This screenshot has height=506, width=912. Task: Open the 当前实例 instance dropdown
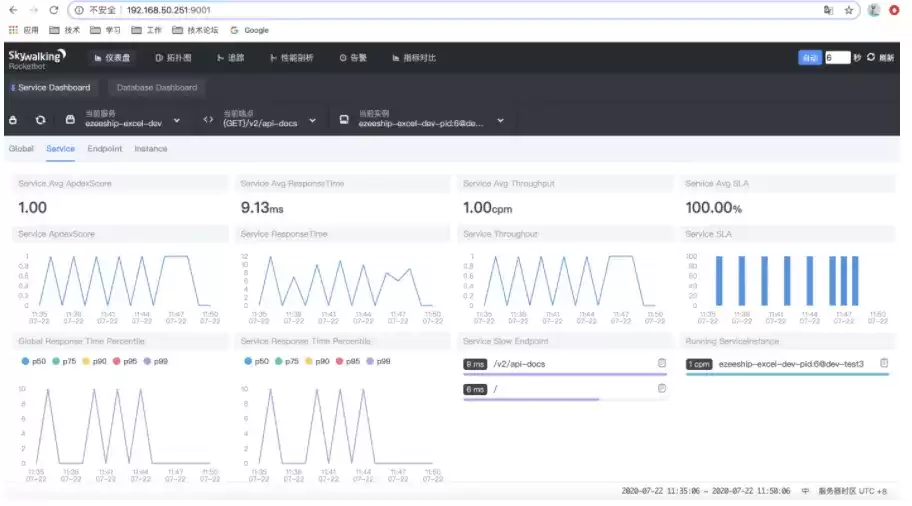[x=422, y=119]
